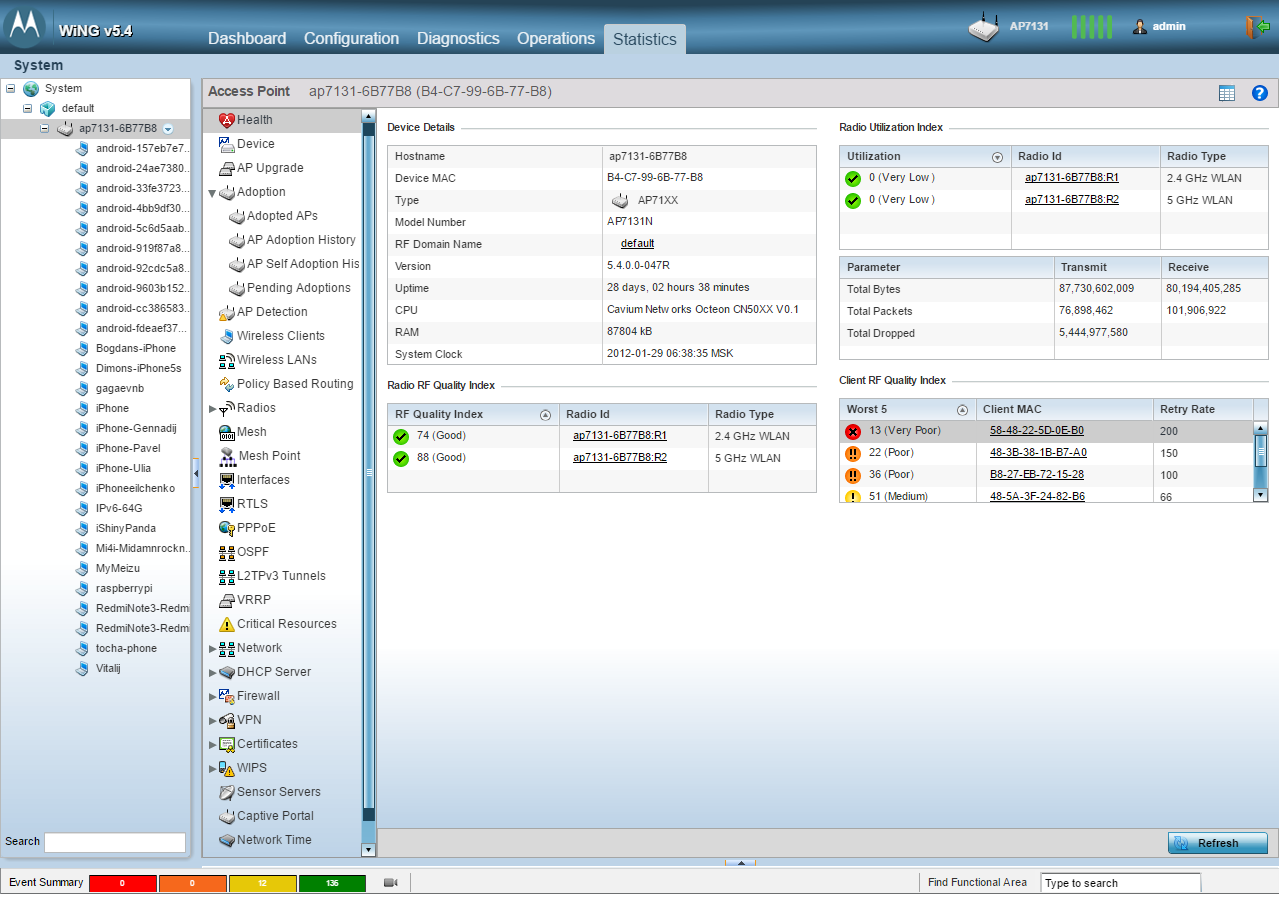This screenshot has height=897, width=1279.
Task: Sort by the Worst 5 column header
Action: click(x=908, y=409)
